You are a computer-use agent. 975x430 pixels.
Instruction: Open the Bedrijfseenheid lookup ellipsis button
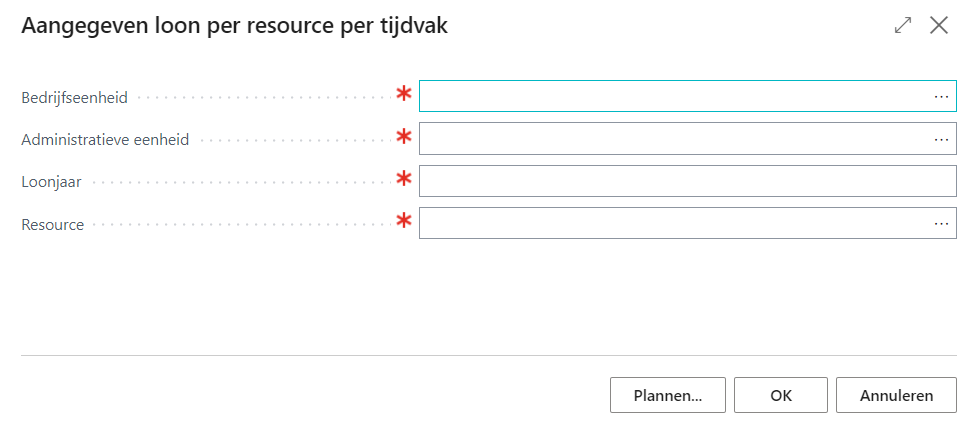(x=941, y=96)
